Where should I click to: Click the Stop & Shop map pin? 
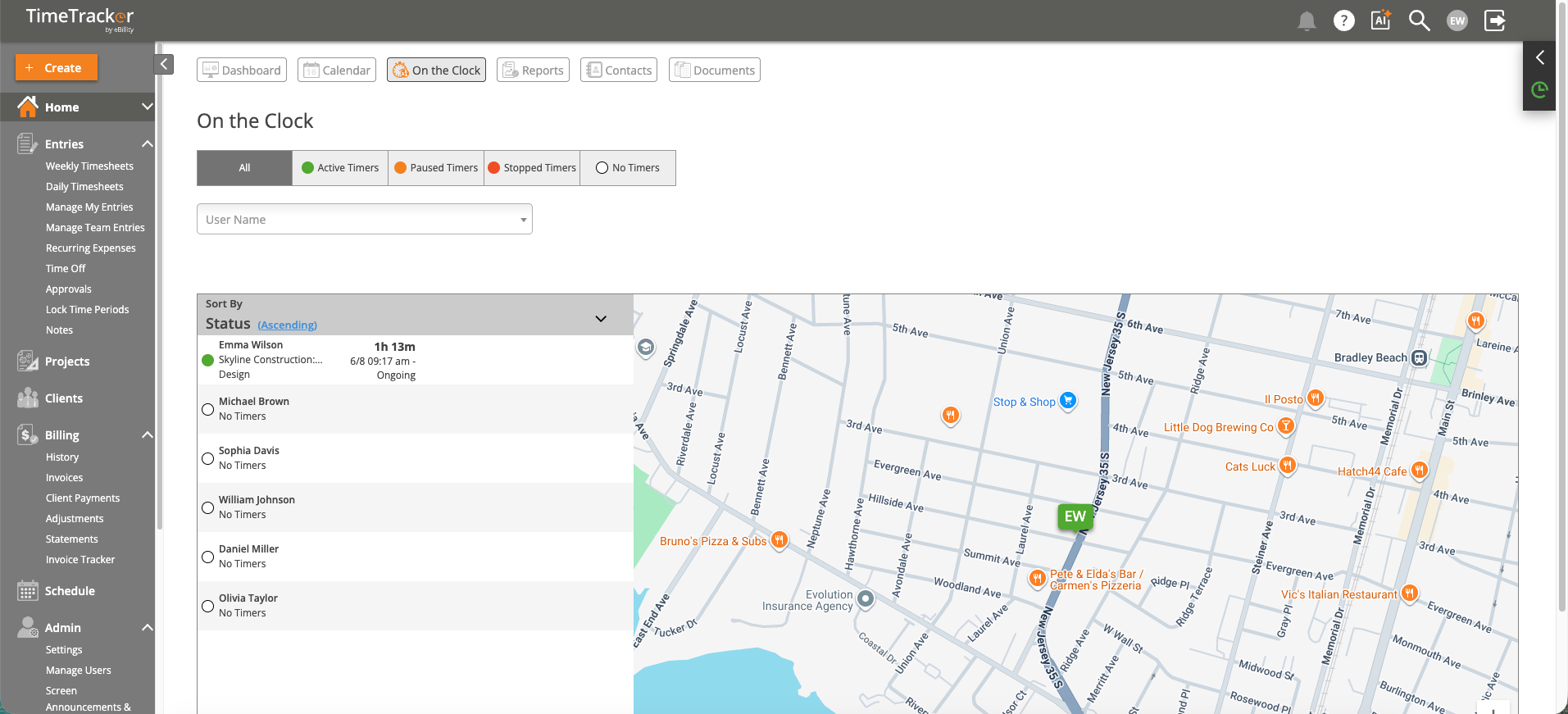[1067, 401]
